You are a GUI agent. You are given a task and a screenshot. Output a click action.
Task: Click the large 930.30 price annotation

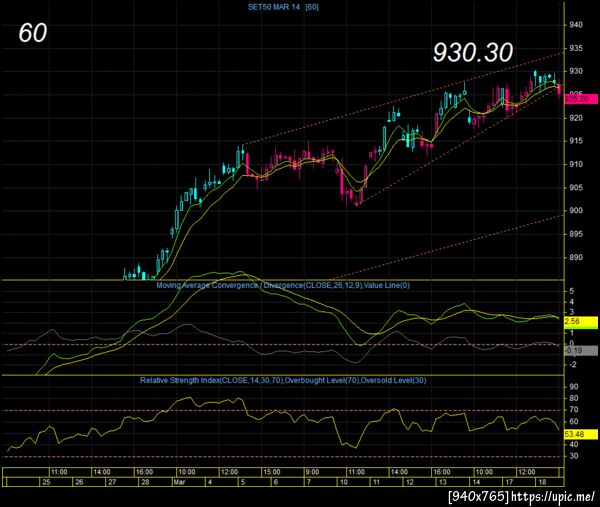[x=473, y=52]
